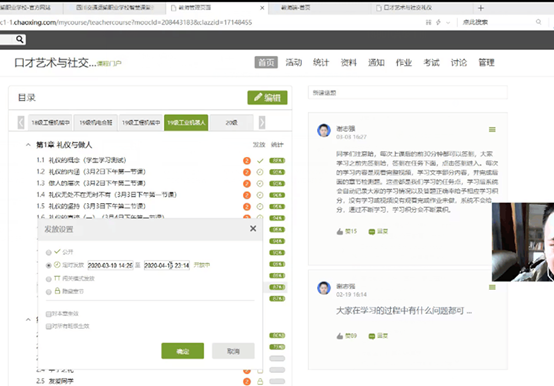This screenshot has width=554, height=386.
Task: Select the 18级工程机械中 class tab
Action: click(50, 123)
